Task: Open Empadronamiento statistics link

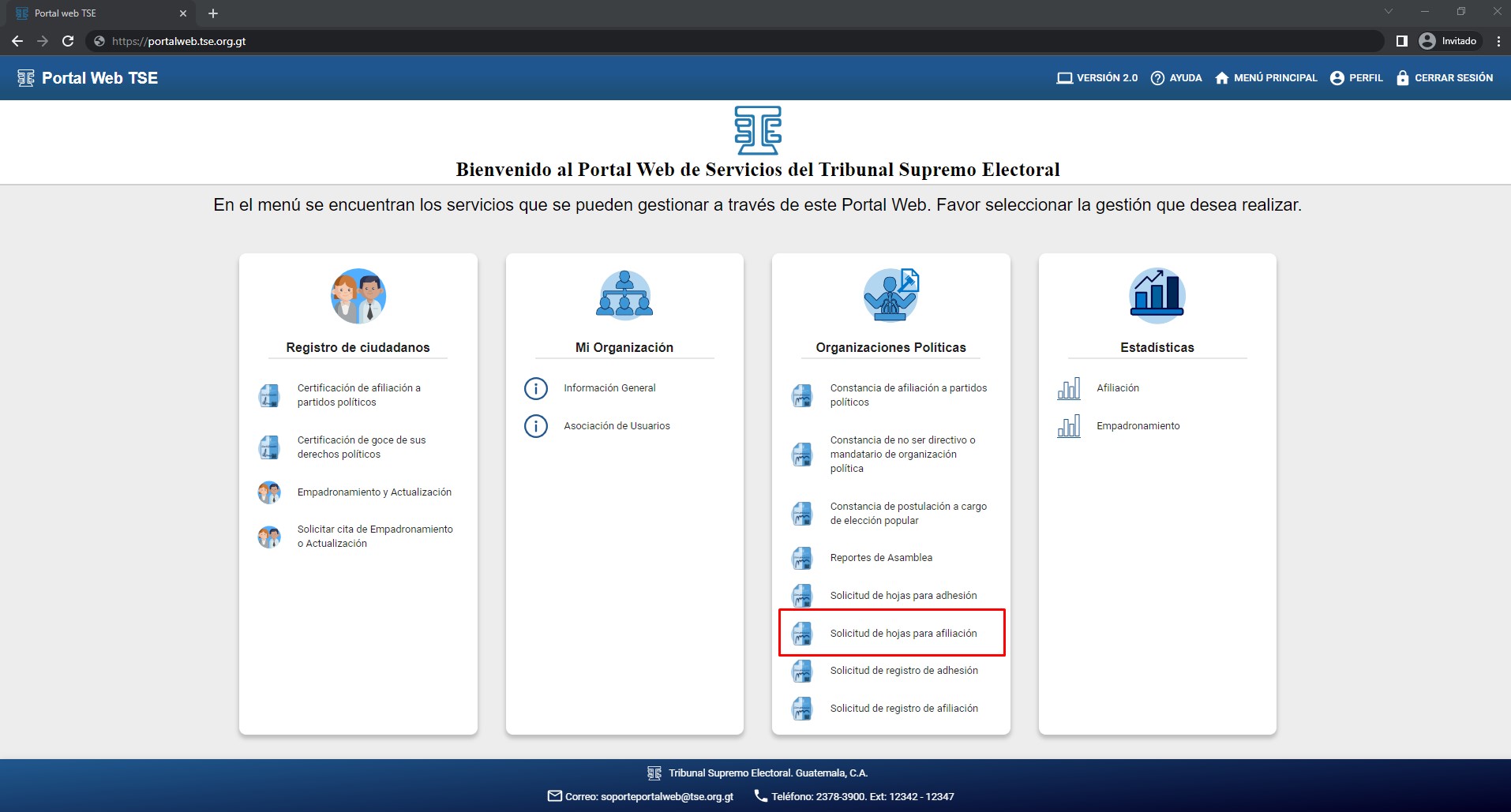Action: (1138, 426)
